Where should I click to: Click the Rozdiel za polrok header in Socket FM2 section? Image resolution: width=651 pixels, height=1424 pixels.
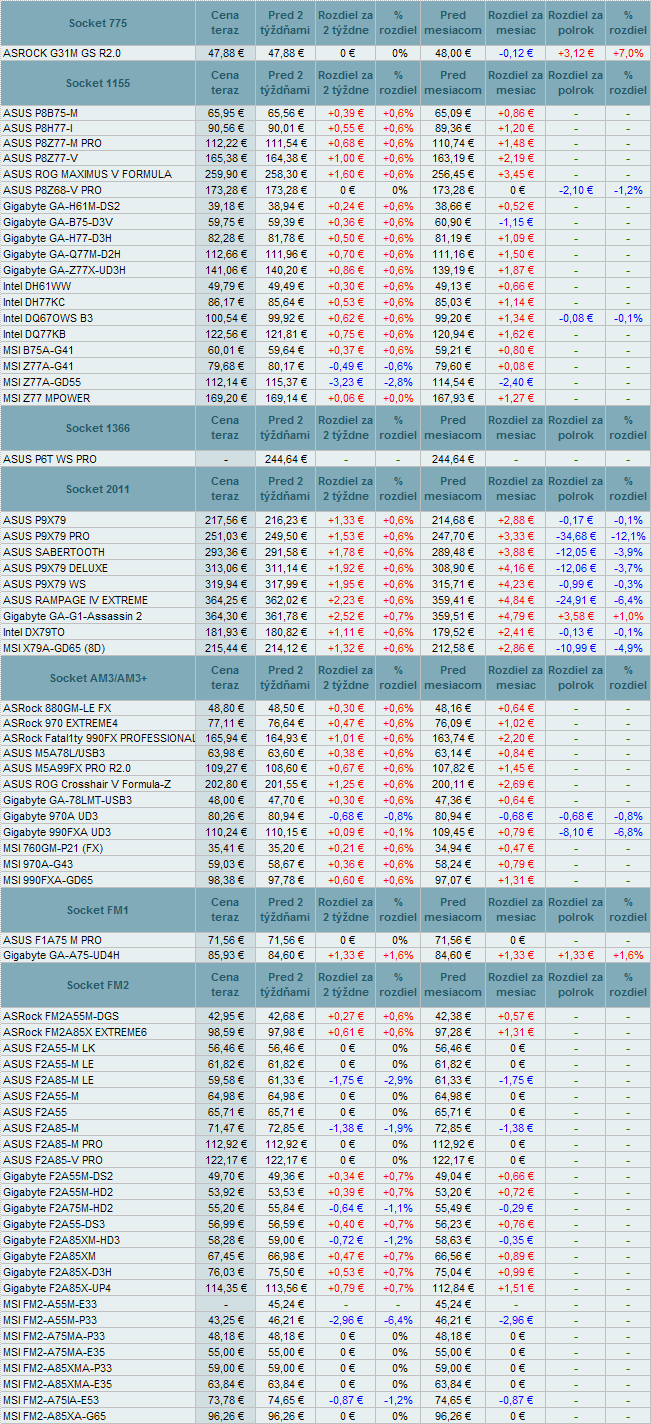pyautogui.click(x=576, y=985)
